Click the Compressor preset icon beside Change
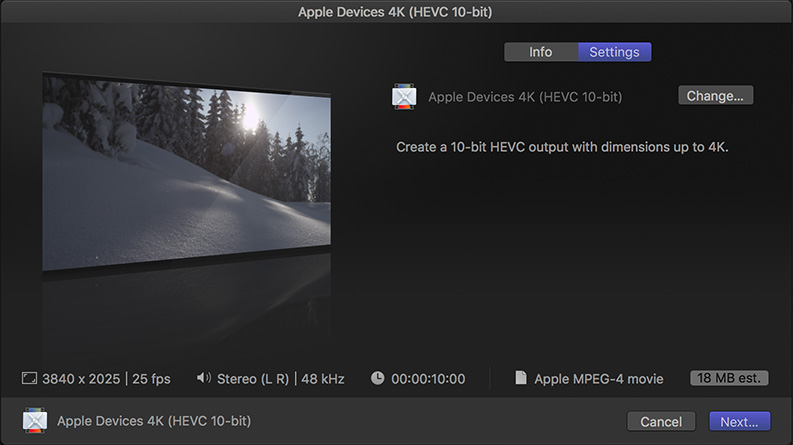Viewport: 793px width, 445px height. click(x=404, y=97)
